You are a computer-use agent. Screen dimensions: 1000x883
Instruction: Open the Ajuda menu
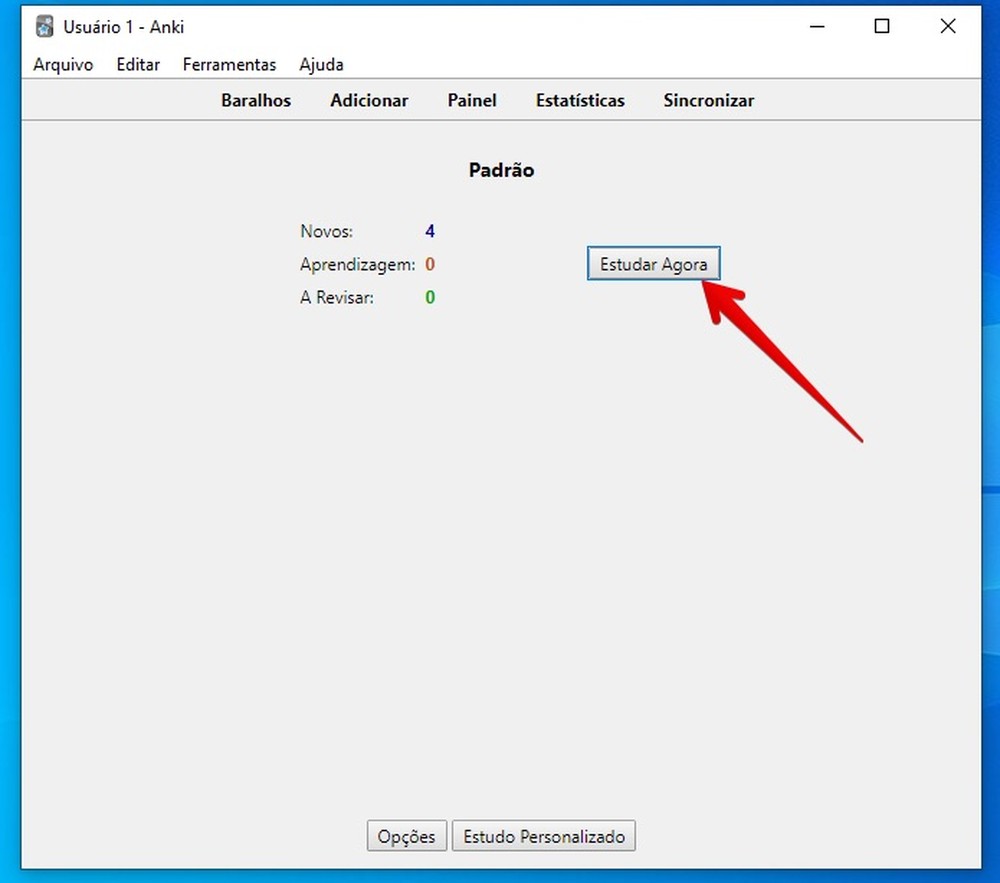pyautogui.click(x=321, y=64)
